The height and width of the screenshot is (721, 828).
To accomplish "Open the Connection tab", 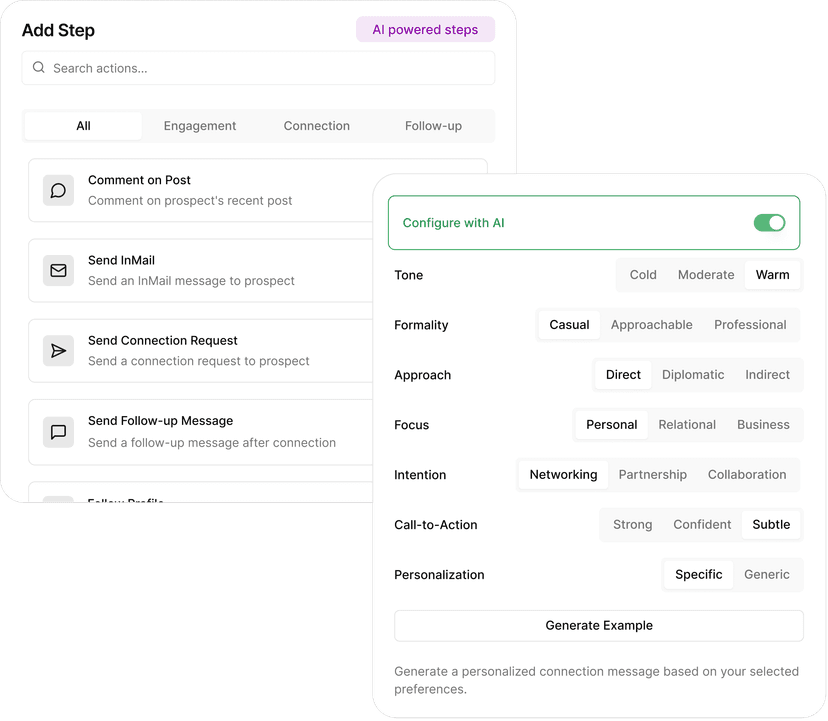I will [x=317, y=126].
